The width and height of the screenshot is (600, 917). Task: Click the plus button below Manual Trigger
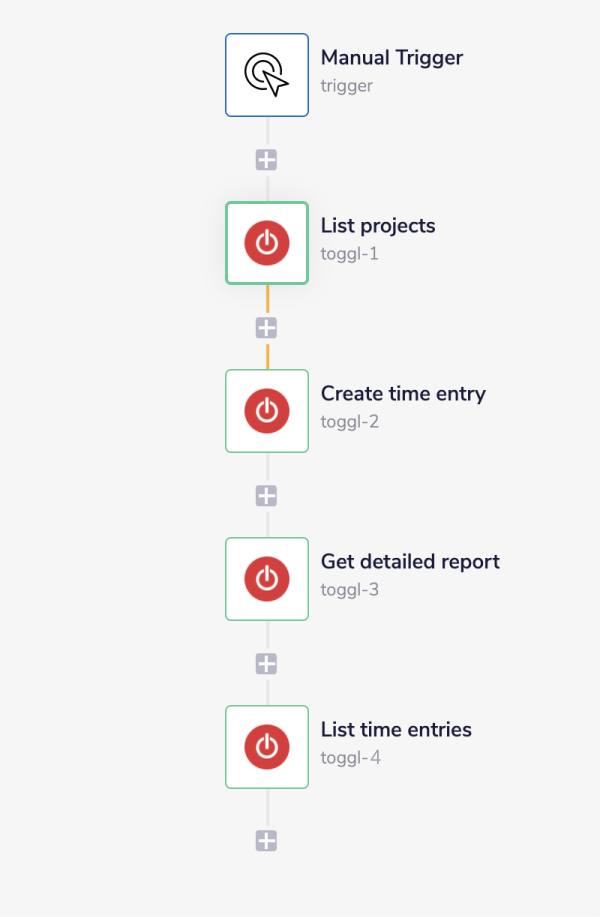267,159
